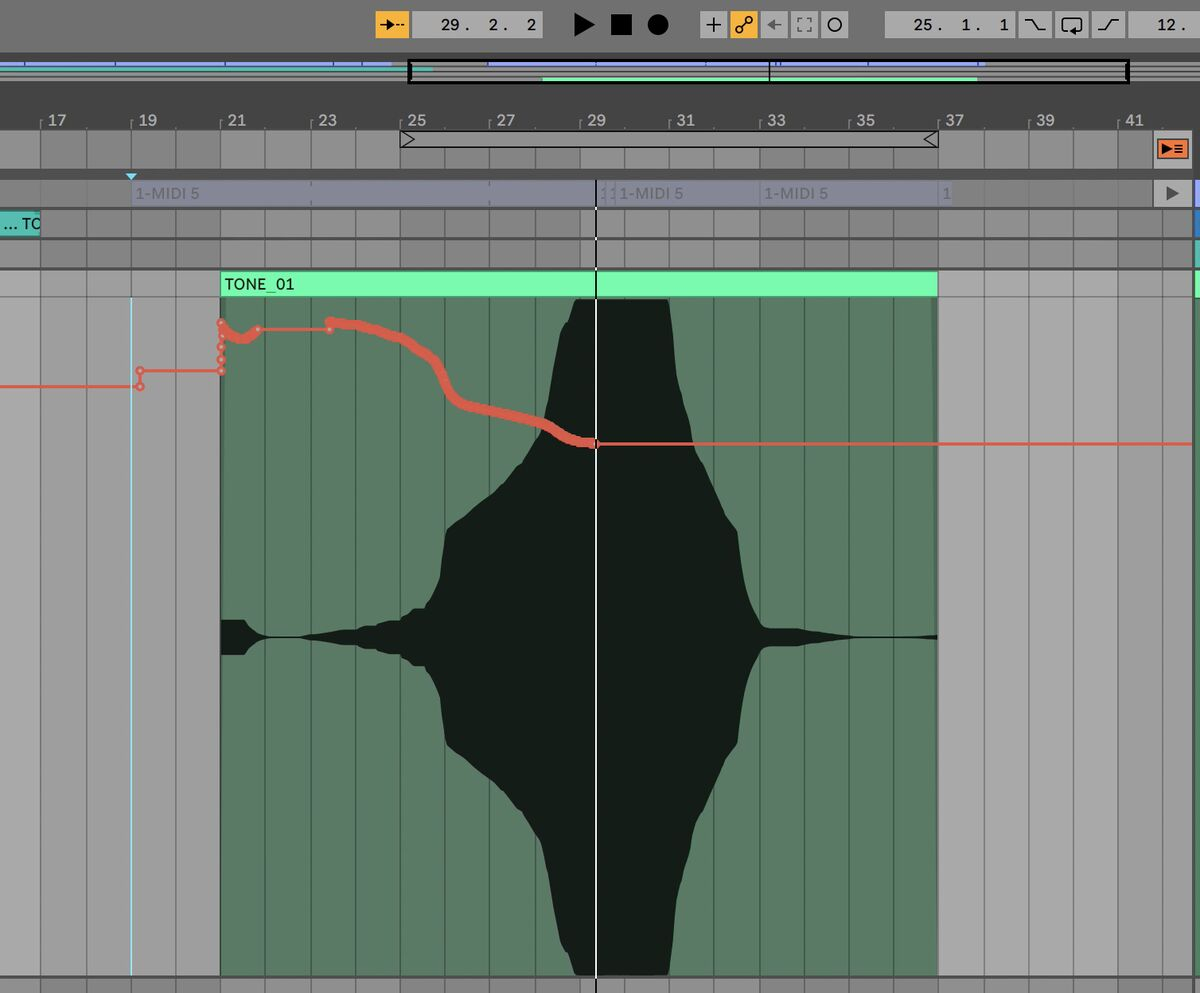This screenshot has width=1200, height=993.
Task: Click the MIDI Arrangement Overdub plus icon
Action: 712,25
